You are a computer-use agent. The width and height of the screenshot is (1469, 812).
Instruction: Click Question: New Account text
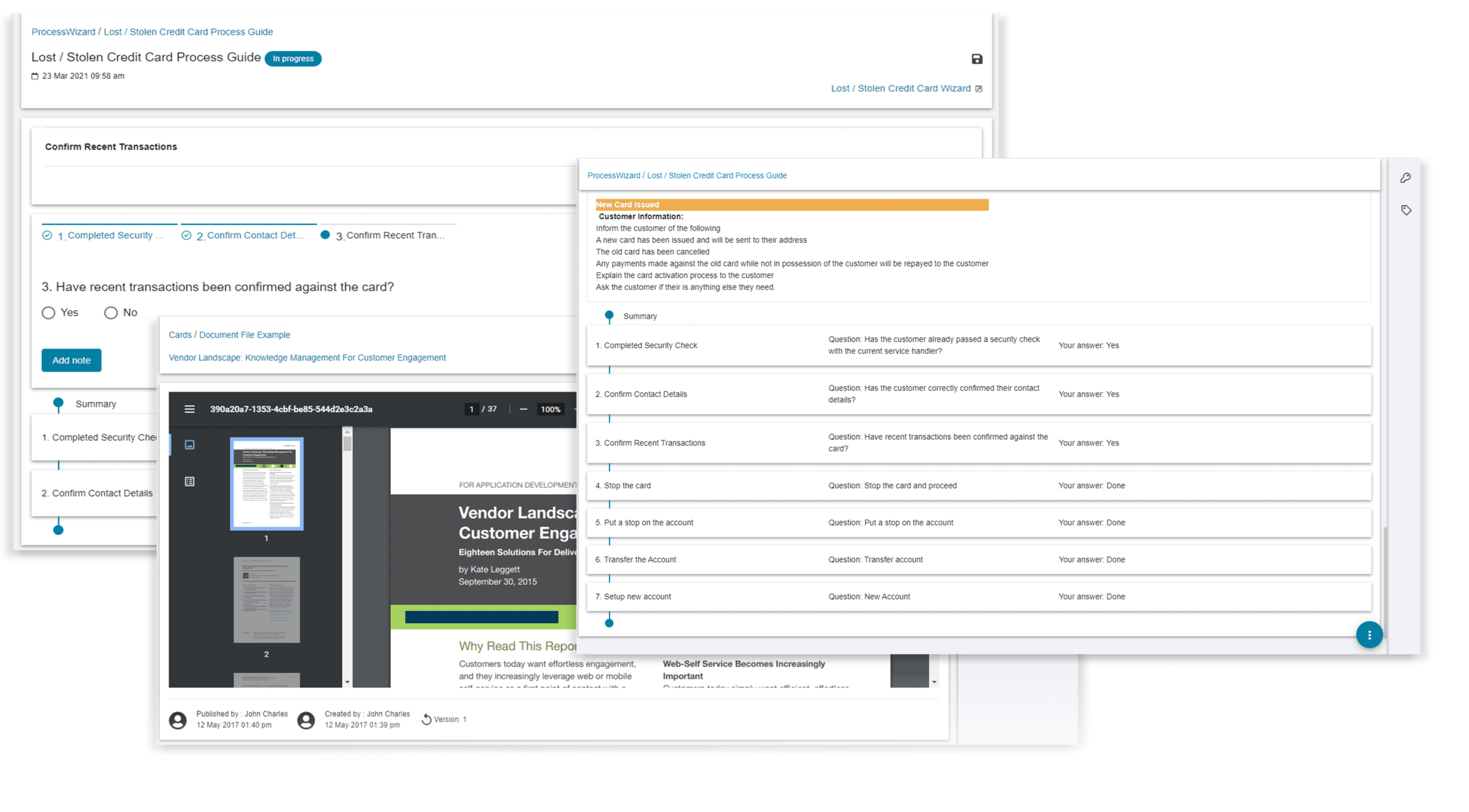pyautogui.click(x=869, y=597)
